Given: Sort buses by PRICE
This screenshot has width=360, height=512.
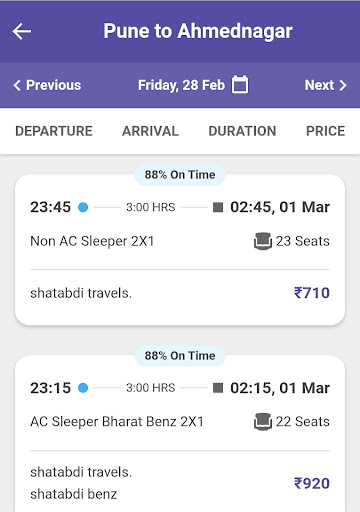Looking at the screenshot, I should [x=325, y=131].
